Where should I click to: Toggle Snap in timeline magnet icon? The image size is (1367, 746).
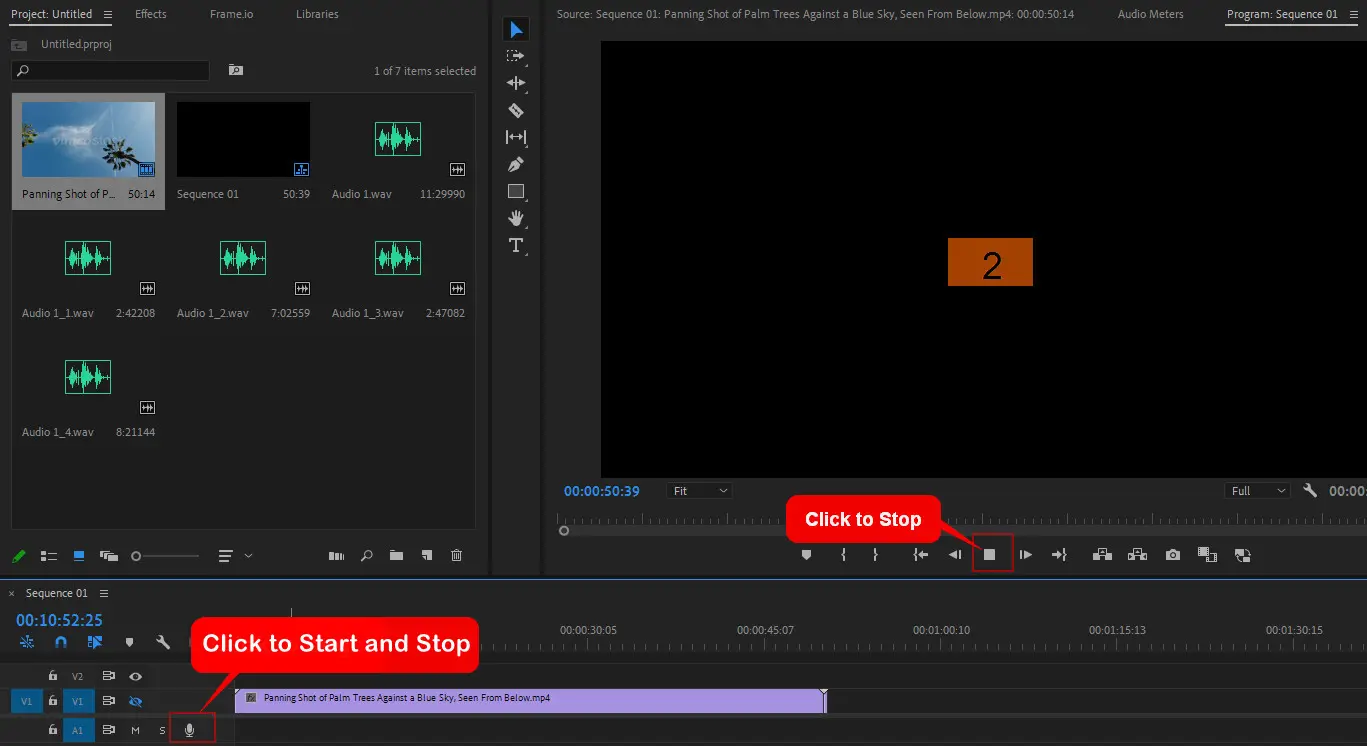point(61,642)
